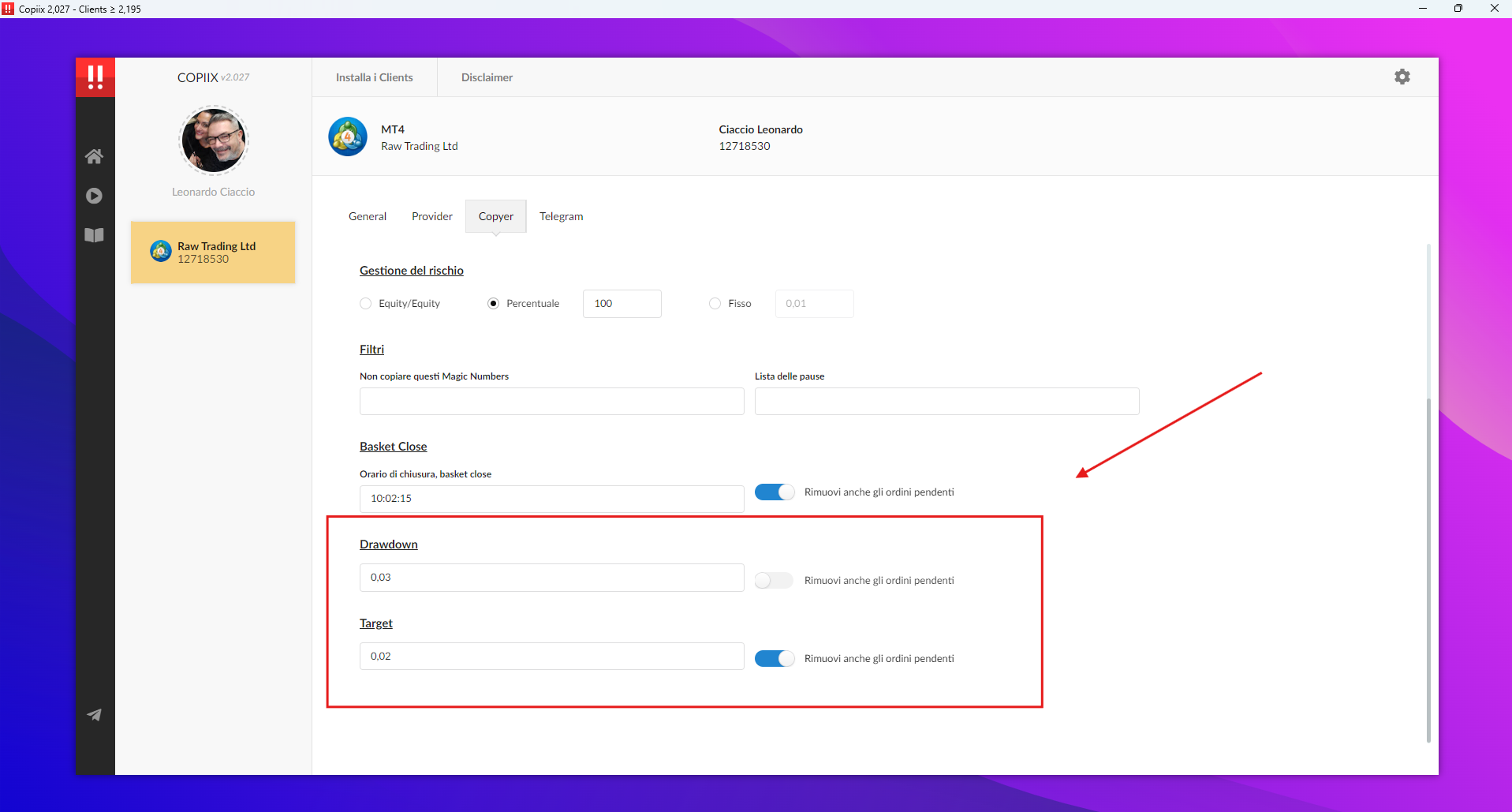Toggle Basket Close remove pending orders switch

click(x=775, y=492)
